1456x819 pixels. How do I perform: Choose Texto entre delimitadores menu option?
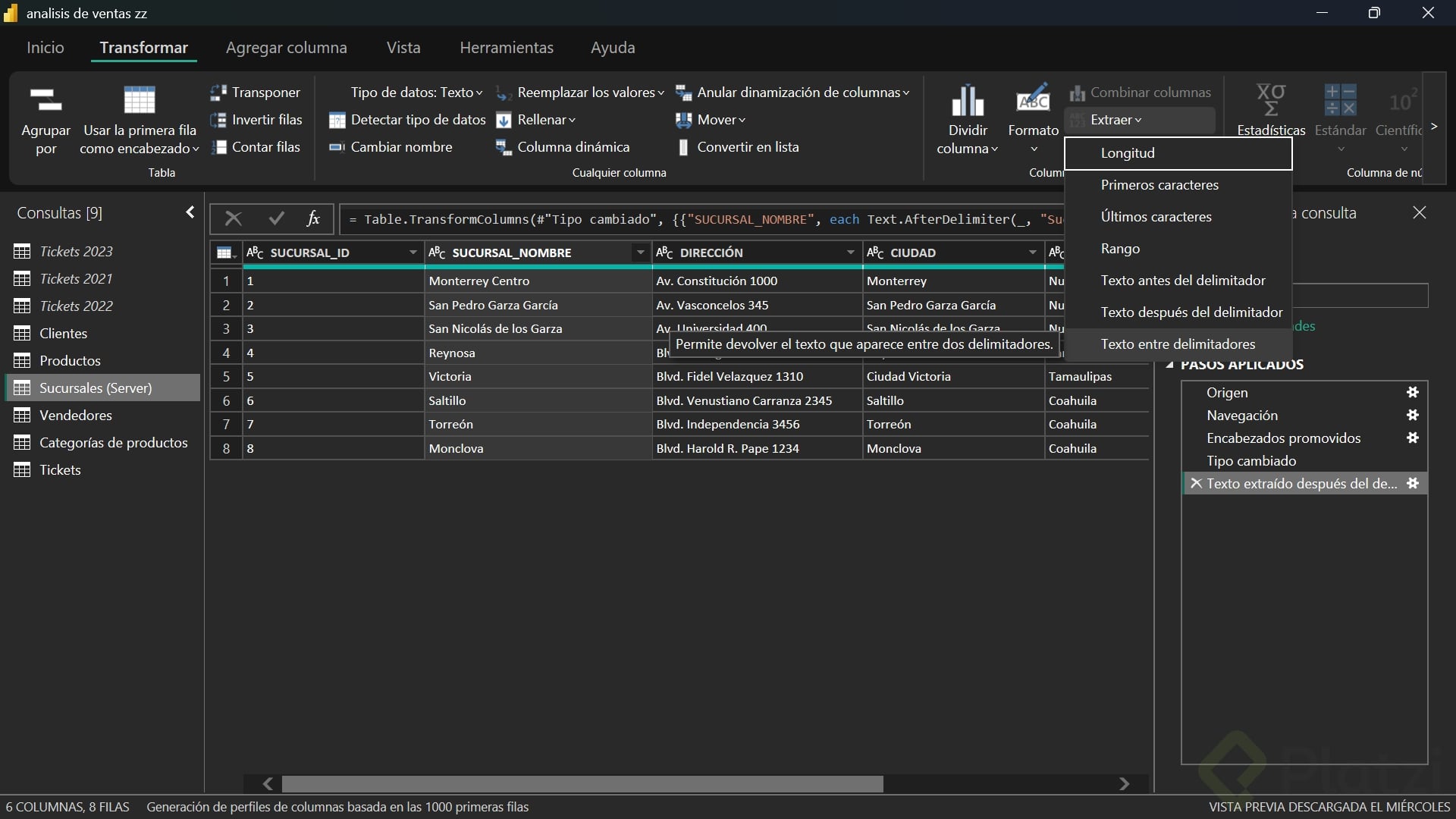[x=1178, y=344]
